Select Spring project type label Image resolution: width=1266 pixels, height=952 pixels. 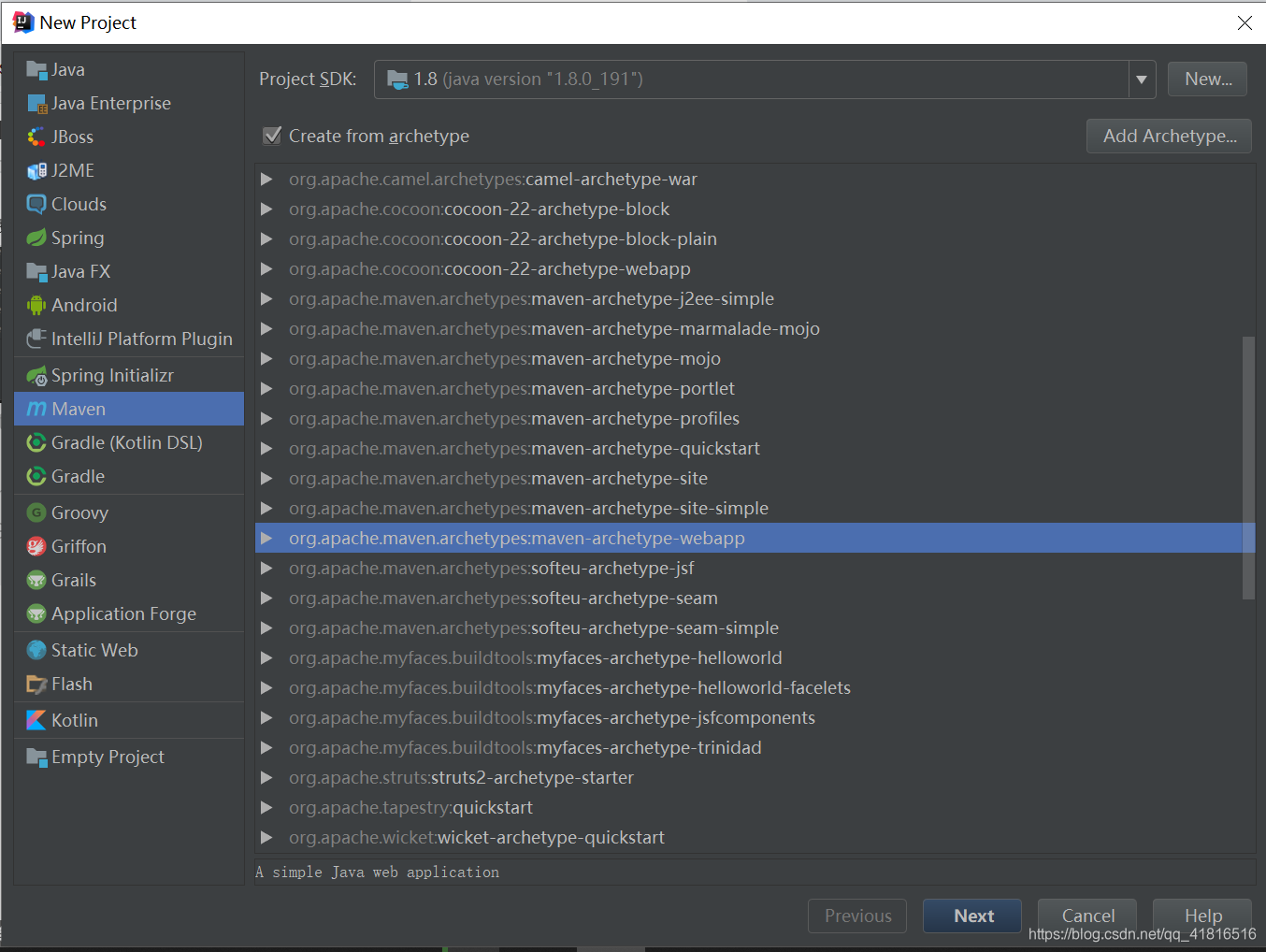click(x=78, y=238)
